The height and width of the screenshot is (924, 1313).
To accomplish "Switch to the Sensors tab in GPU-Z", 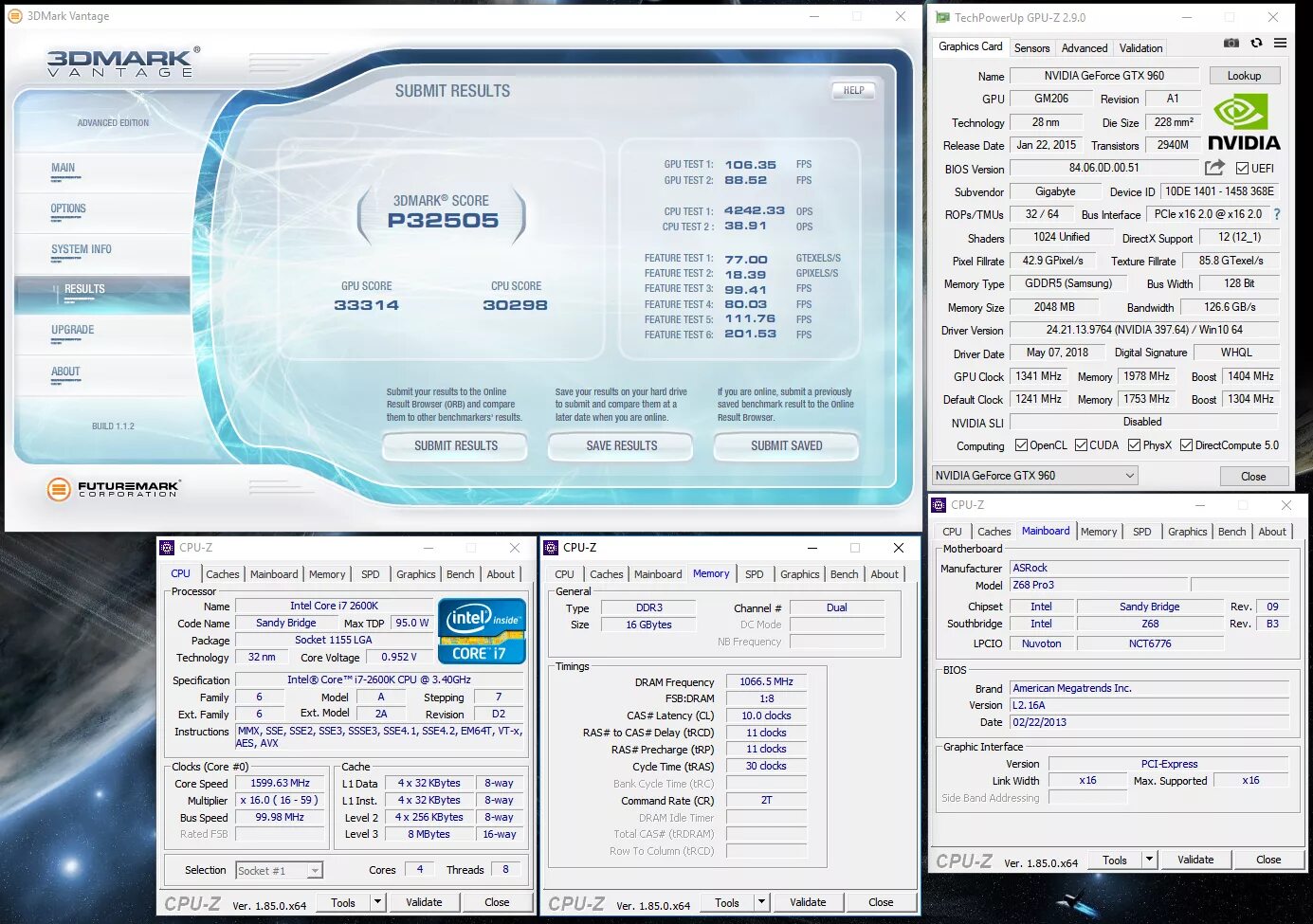I will pos(1031,48).
